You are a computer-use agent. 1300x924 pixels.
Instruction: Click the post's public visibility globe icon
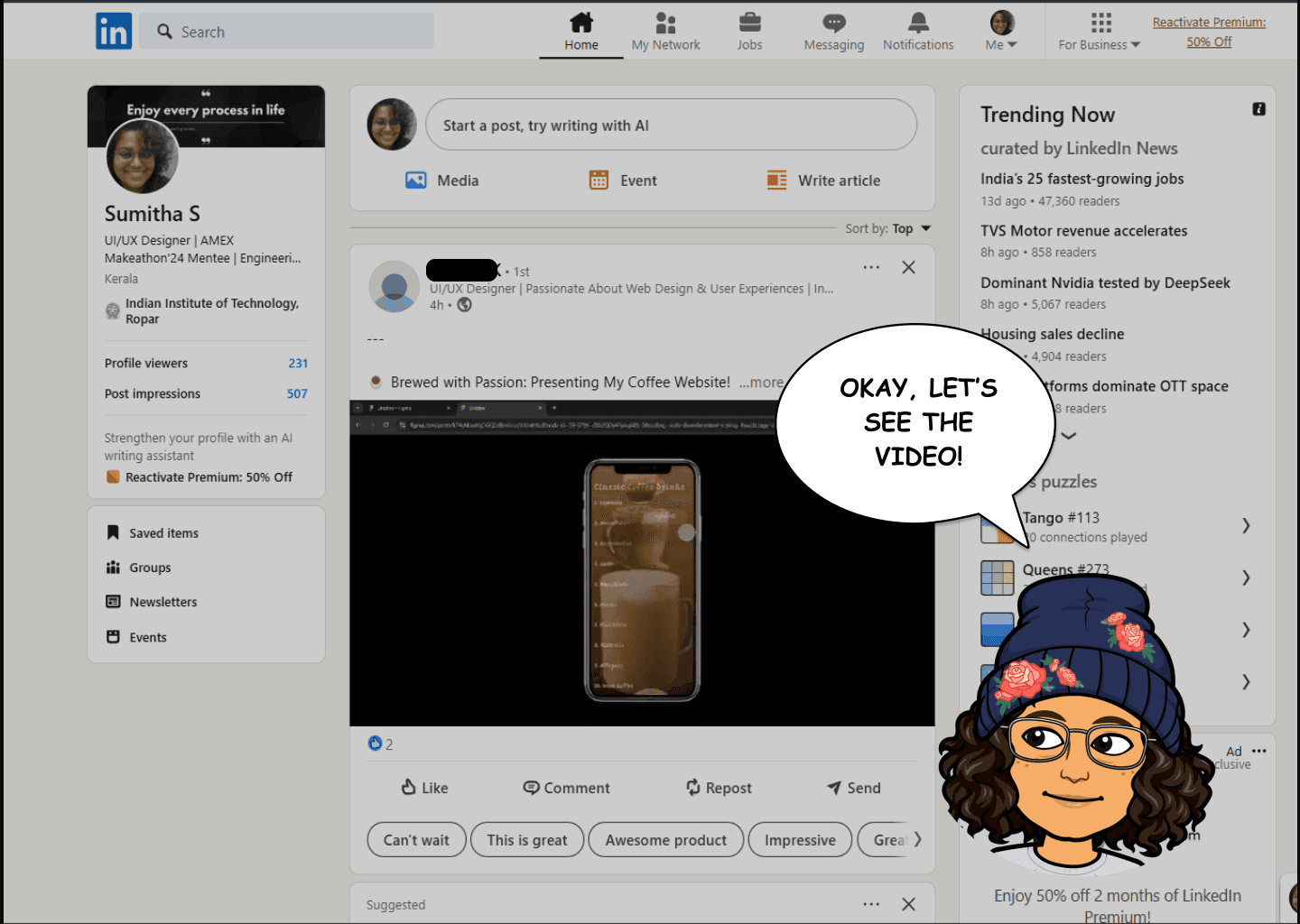click(464, 305)
